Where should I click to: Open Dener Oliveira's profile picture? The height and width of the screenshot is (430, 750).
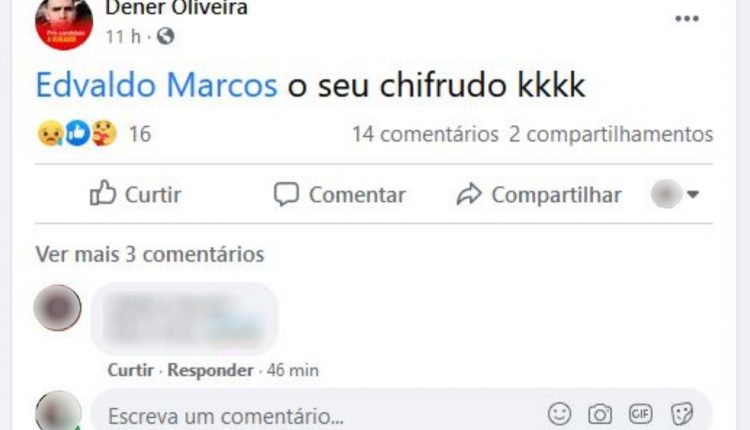(64, 22)
